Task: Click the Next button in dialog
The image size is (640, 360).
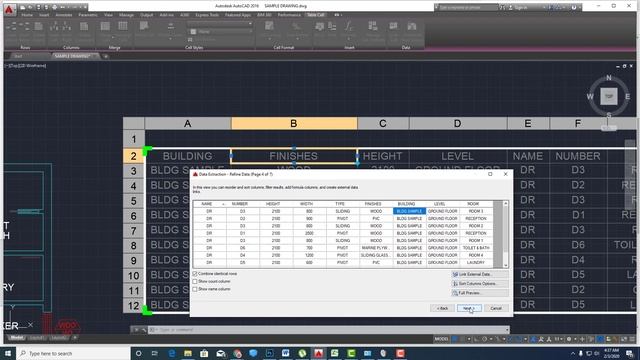Action: pyautogui.click(x=469, y=308)
